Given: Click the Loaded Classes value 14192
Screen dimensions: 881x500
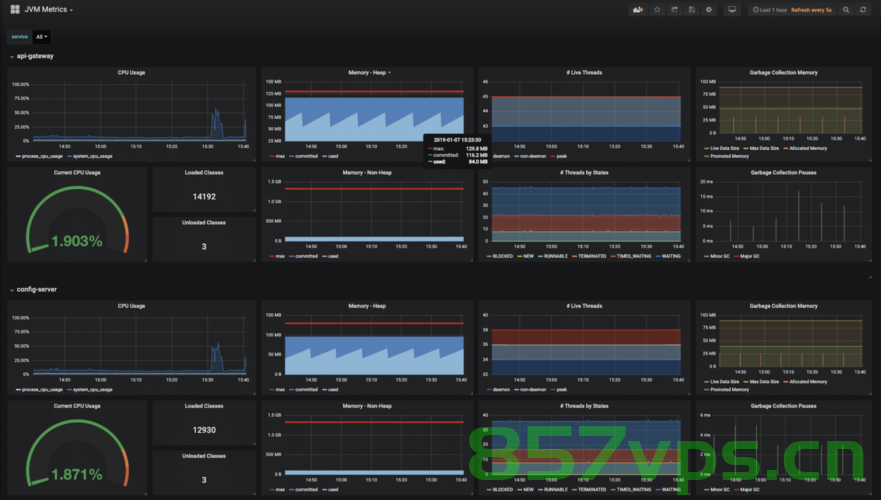Looking at the screenshot, I should (x=204, y=197).
